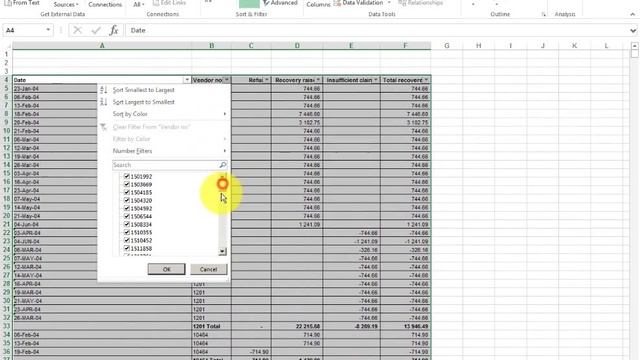Toggle the 1503669 checkbox
Image resolution: width=640 pixels, height=360 pixels.
point(127,184)
